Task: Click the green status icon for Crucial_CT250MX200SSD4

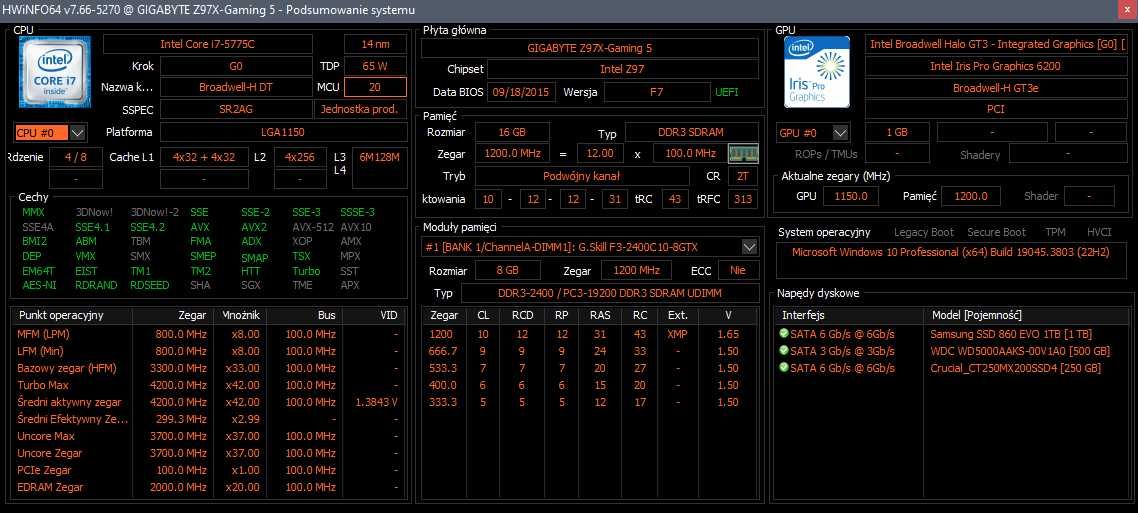Action: 784,367
